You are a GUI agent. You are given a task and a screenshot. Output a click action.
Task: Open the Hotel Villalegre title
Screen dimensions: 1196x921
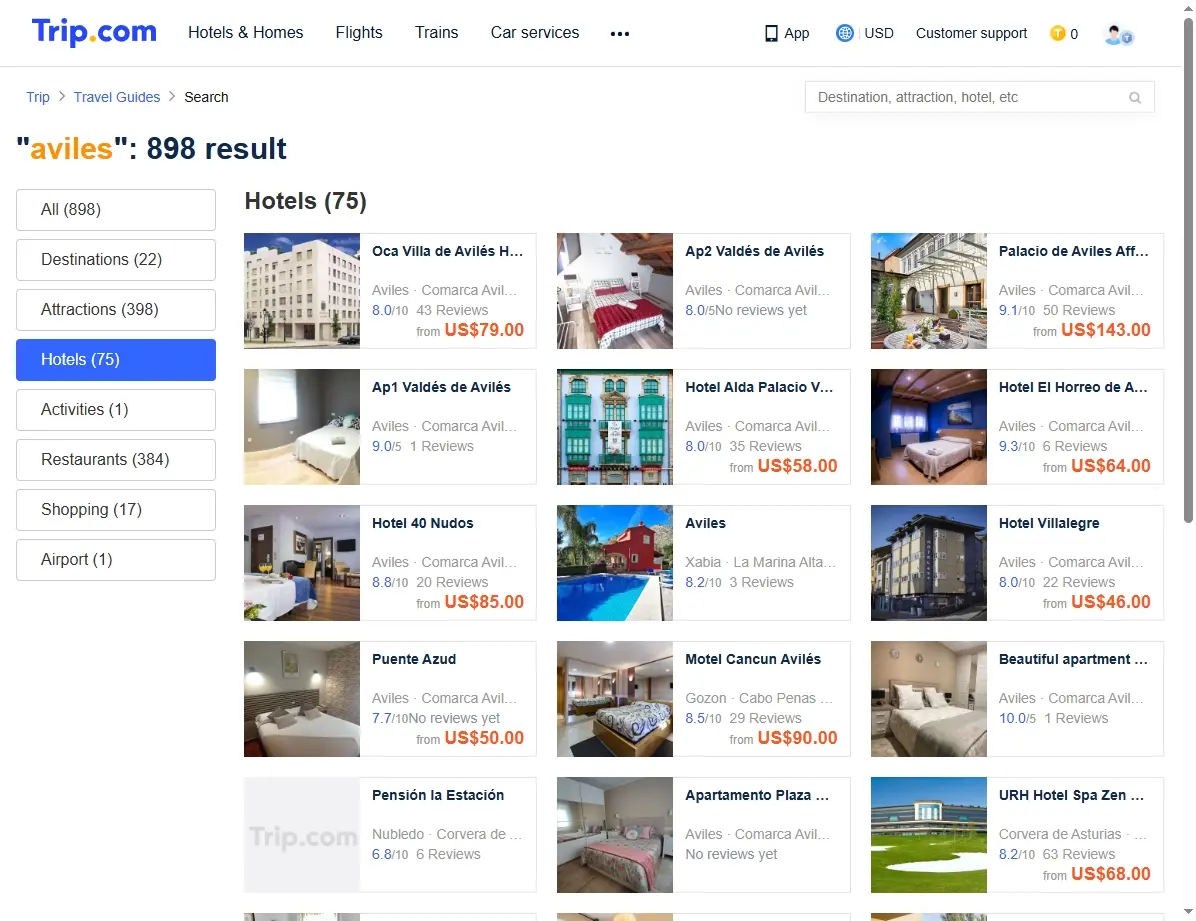1049,523
